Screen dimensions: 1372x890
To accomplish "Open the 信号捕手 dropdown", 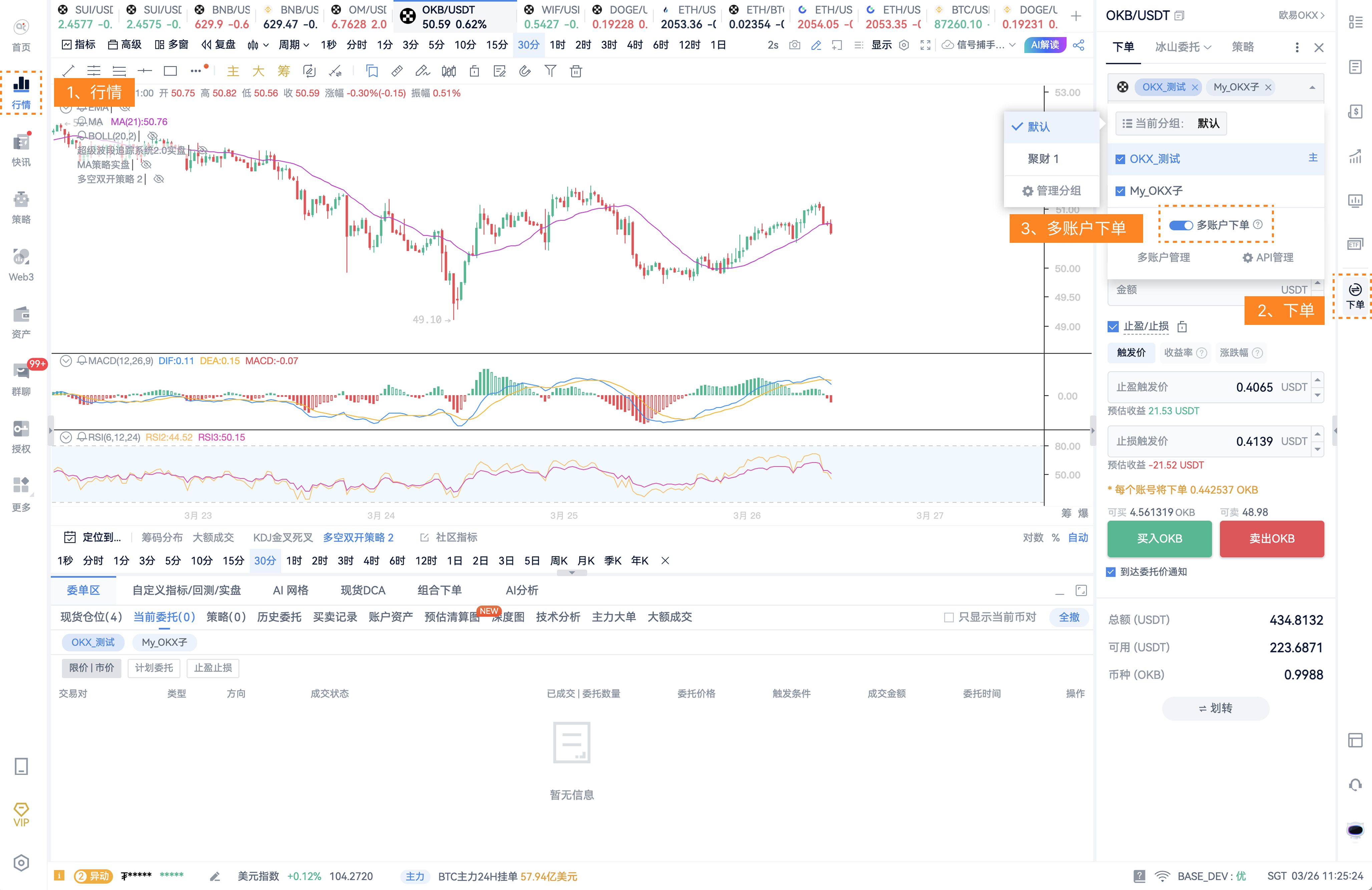I will tap(979, 45).
